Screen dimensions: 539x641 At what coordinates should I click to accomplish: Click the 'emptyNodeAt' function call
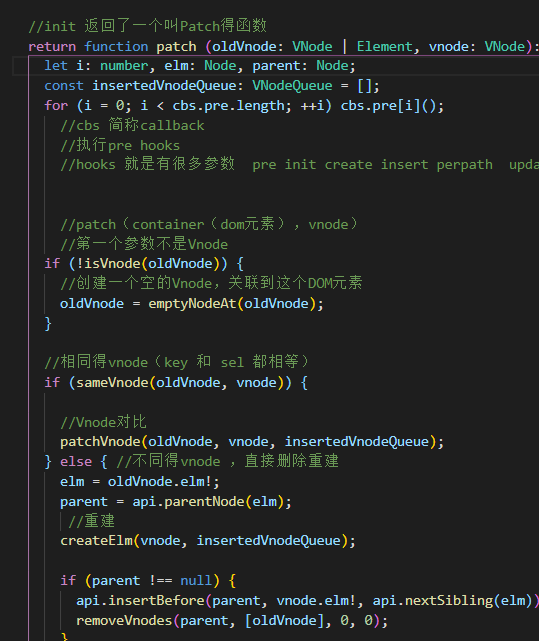click(x=192, y=304)
